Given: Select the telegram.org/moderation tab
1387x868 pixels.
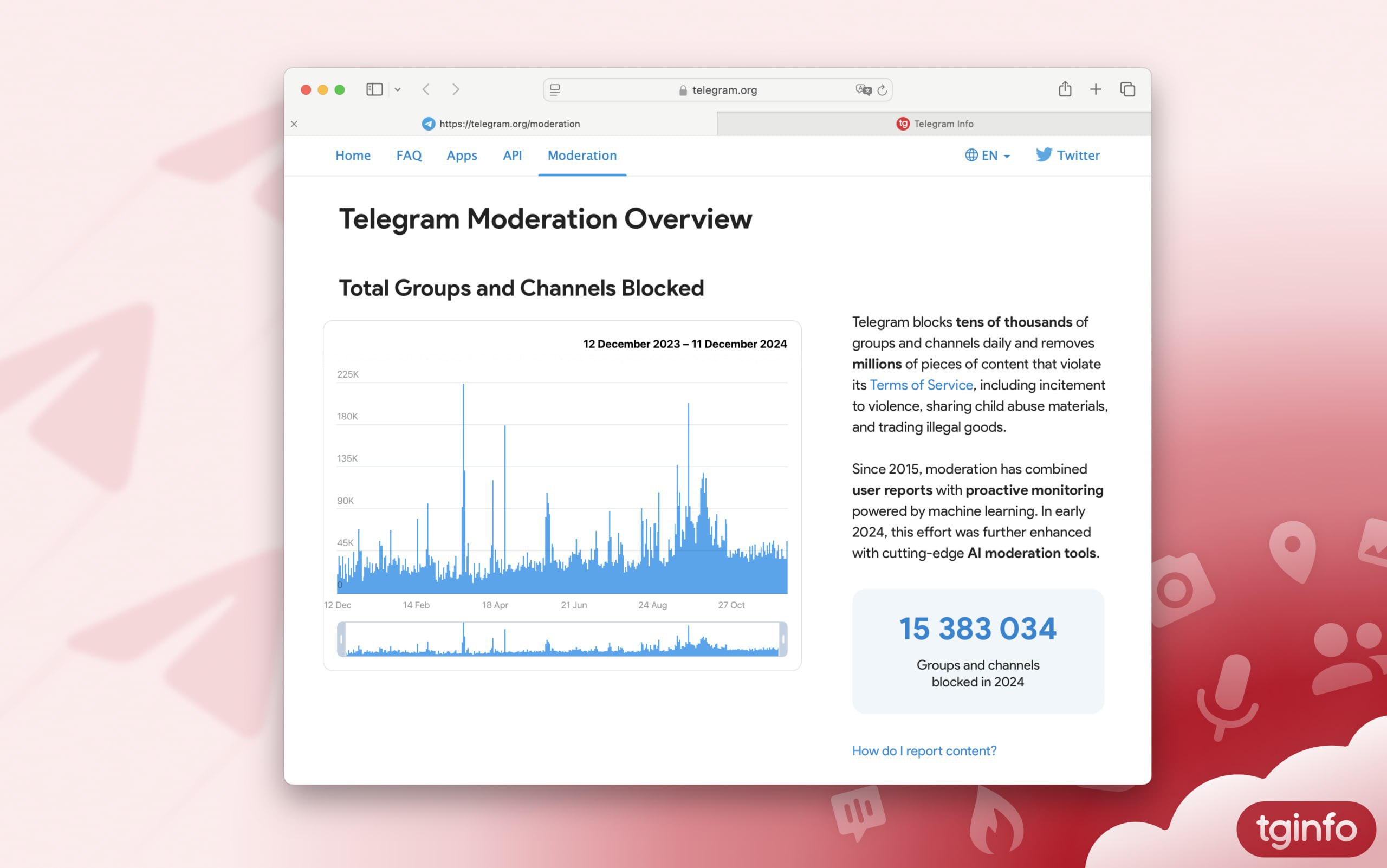Looking at the screenshot, I should pos(501,124).
